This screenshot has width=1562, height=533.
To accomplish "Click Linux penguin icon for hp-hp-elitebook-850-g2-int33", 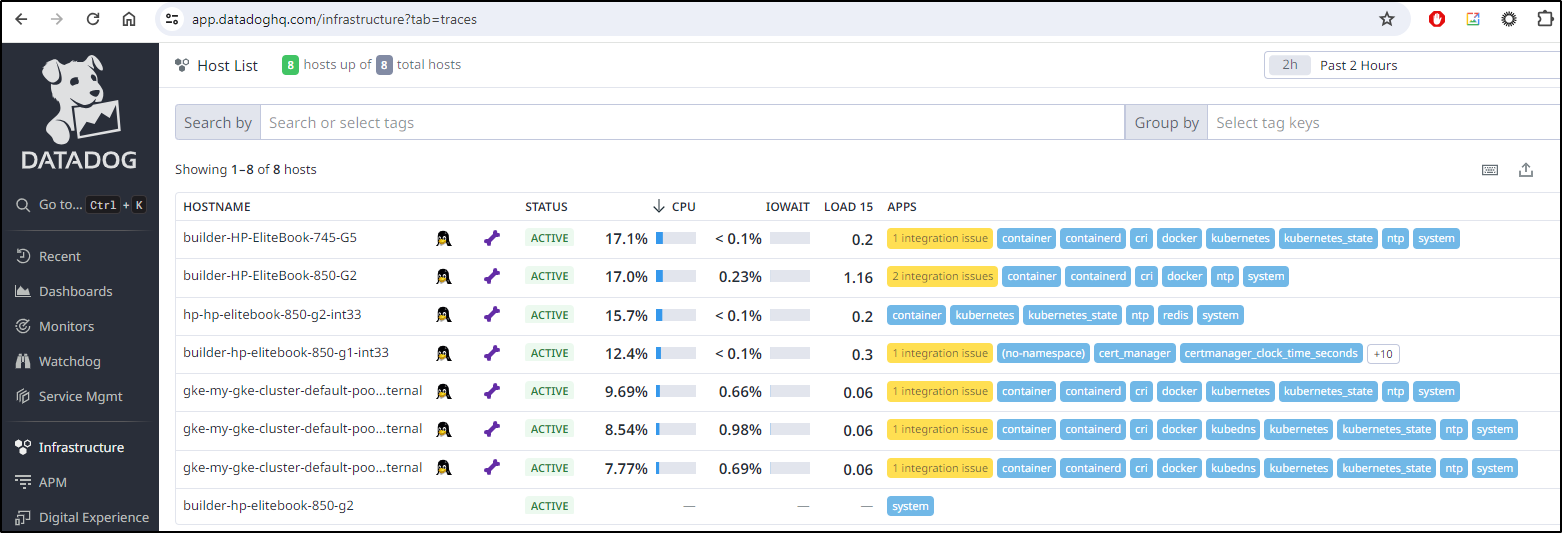I will (x=444, y=314).
